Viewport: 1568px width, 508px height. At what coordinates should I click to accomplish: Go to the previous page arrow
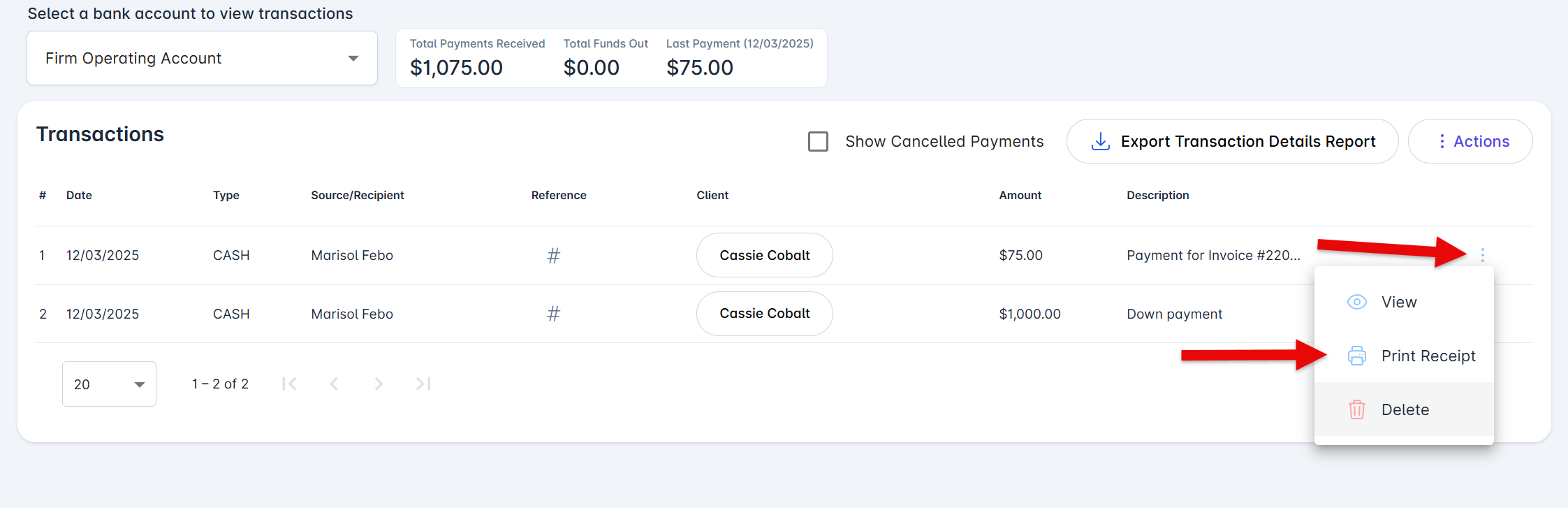click(x=334, y=384)
